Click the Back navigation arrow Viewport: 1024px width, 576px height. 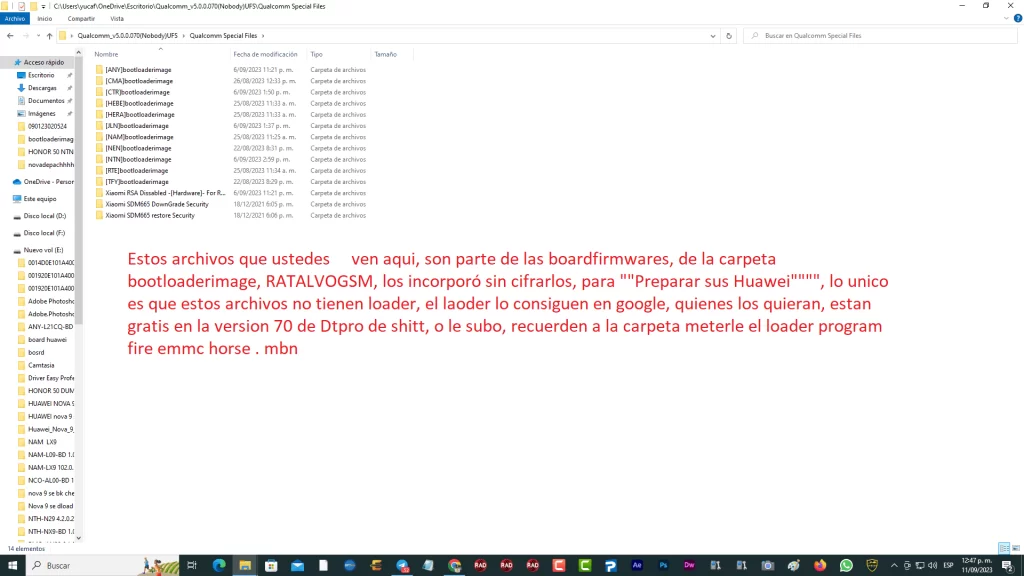(x=10, y=36)
